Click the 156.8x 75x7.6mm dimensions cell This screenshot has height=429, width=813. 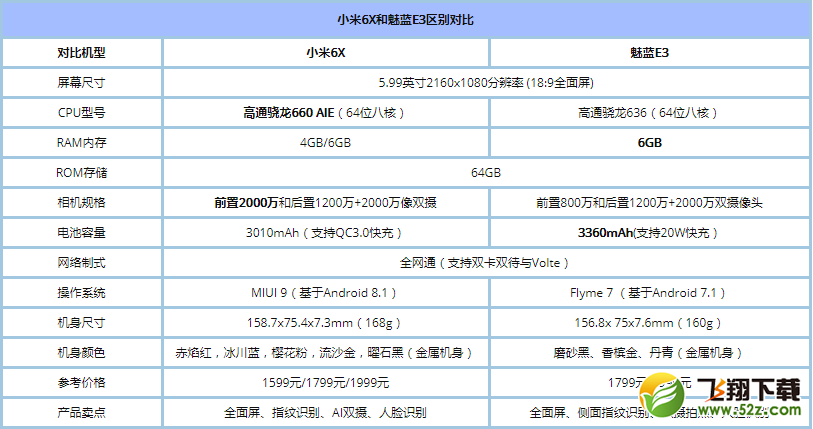[650, 323]
